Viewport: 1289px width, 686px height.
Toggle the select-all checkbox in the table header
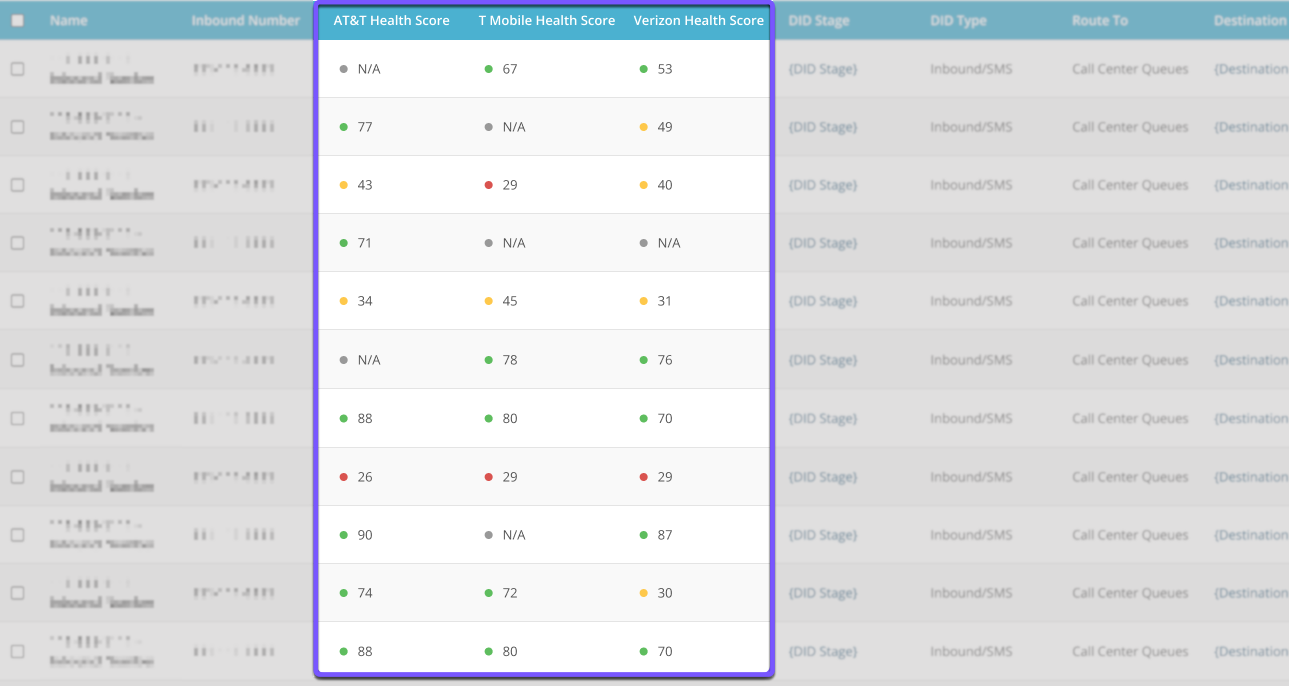(x=17, y=20)
